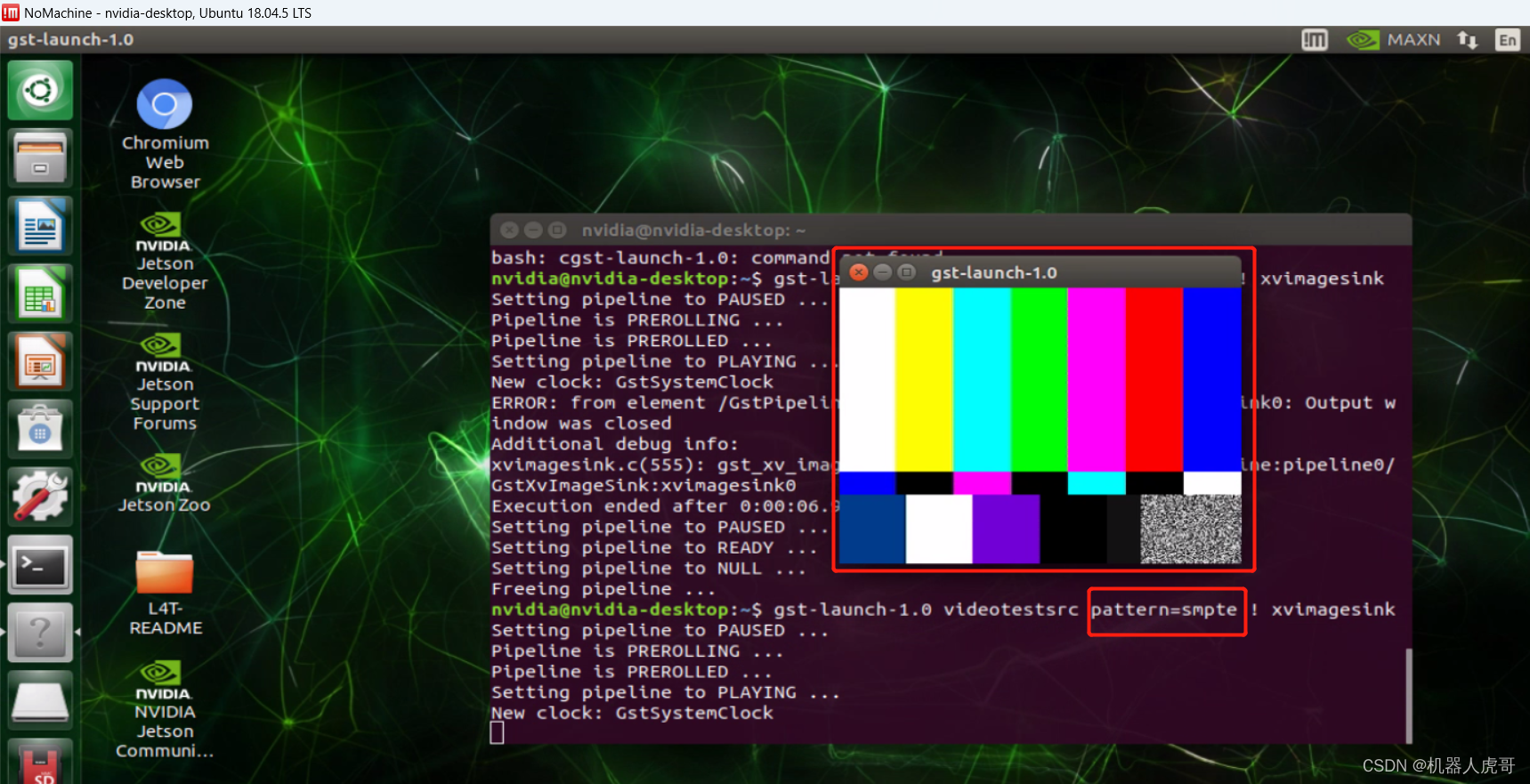This screenshot has height=784, width=1530.
Task: Focus the Terminal icon in the dock
Action: 40,564
